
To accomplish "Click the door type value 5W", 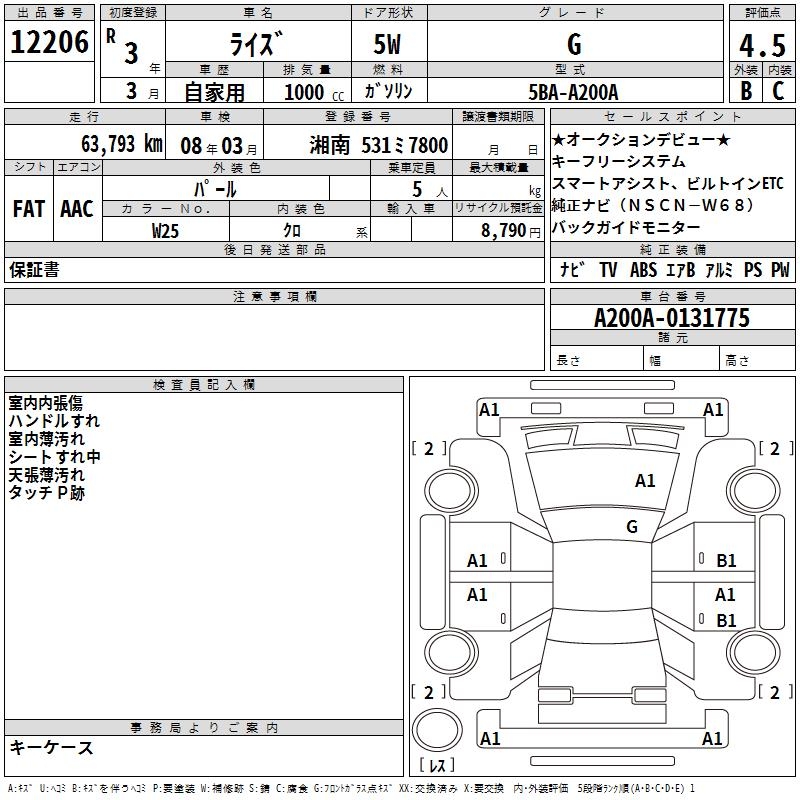I will click(x=387, y=44).
